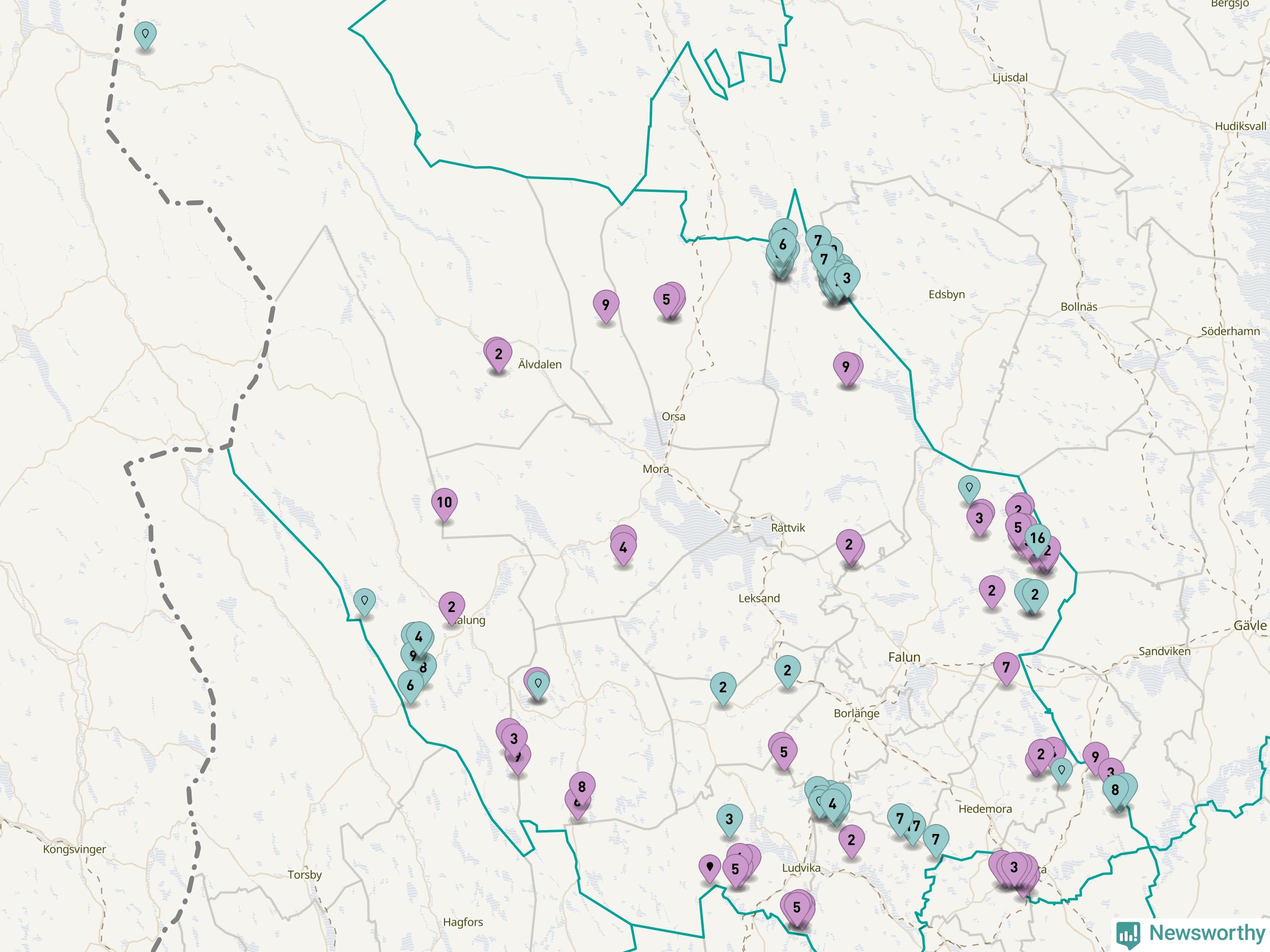Viewport: 1270px width, 952px height.
Task: Click the Kongsvinger label
Action: (x=74, y=849)
